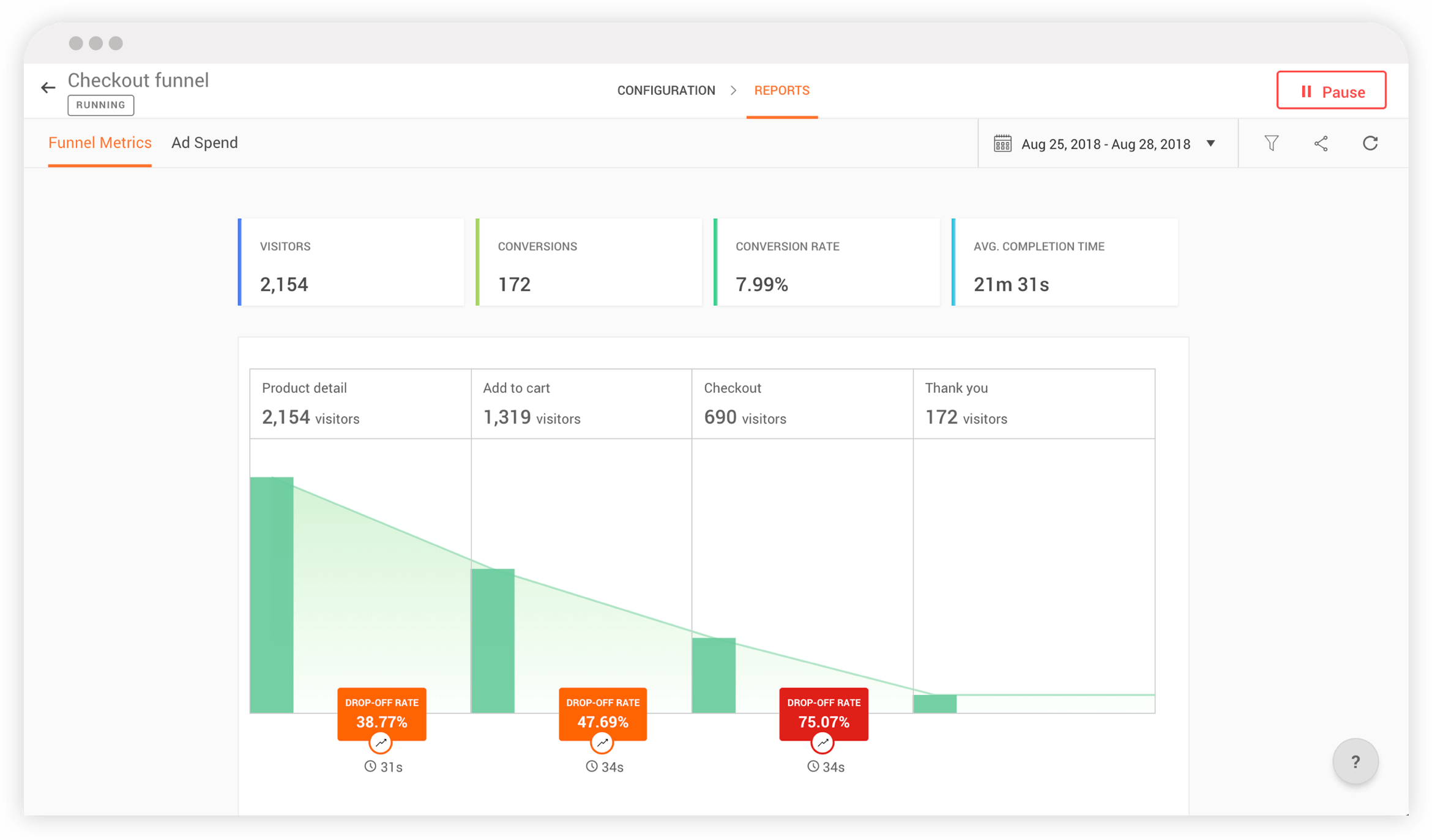Click the refresh icon to reload data
Image resolution: width=1432 pixels, height=840 pixels.
click(1371, 143)
